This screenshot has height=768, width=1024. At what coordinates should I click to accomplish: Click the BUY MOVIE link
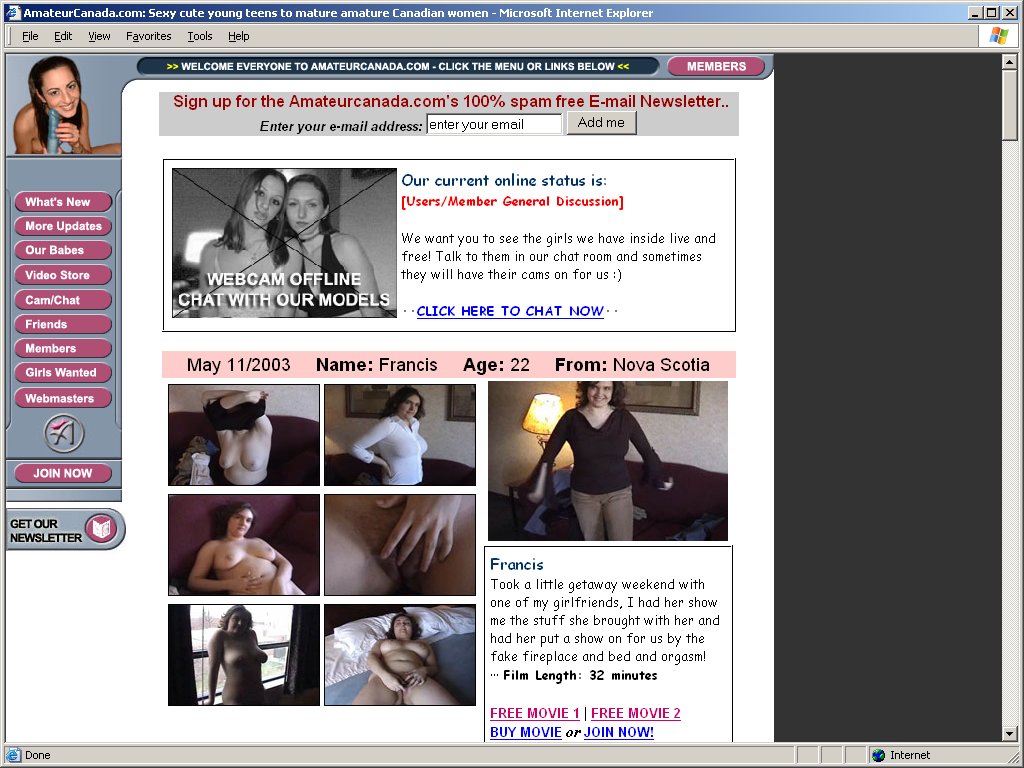(526, 732)
